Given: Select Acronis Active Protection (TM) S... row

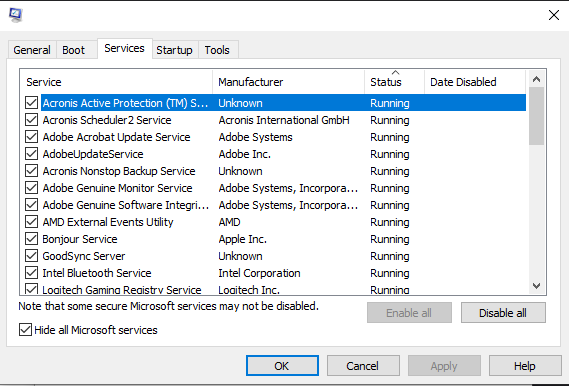Looking at the screenshot, I should pyautogui.click(x=283, y=103).
